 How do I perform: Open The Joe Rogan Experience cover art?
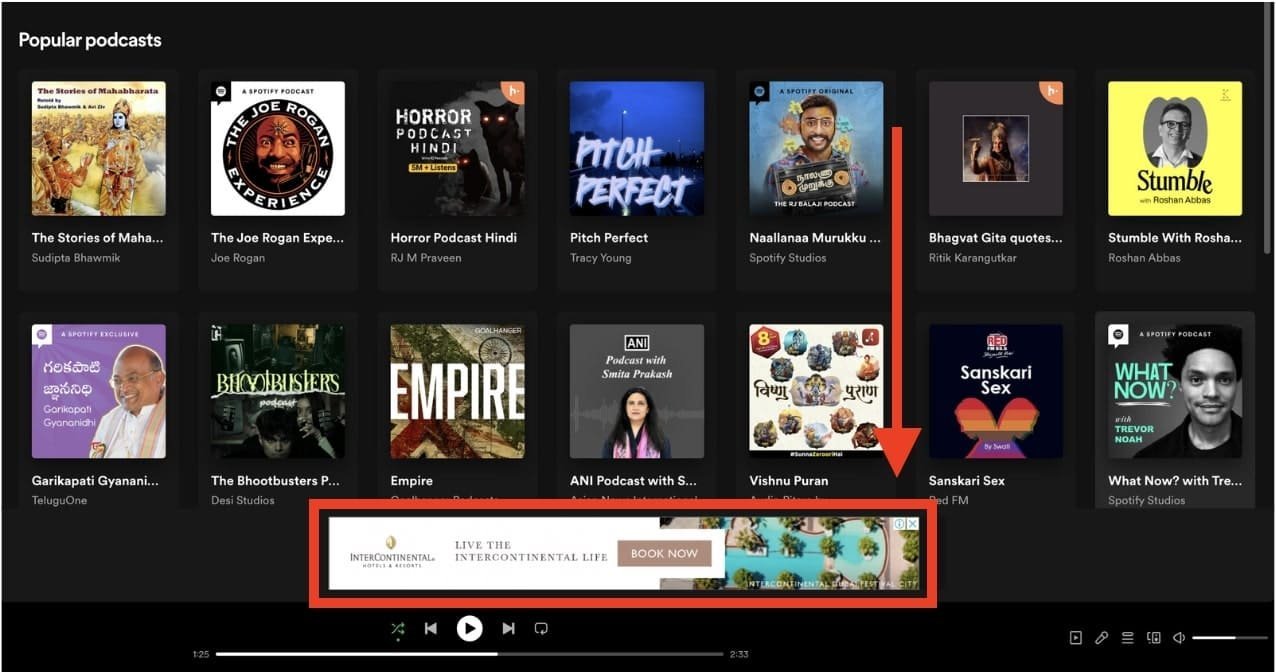coord(278,148)
